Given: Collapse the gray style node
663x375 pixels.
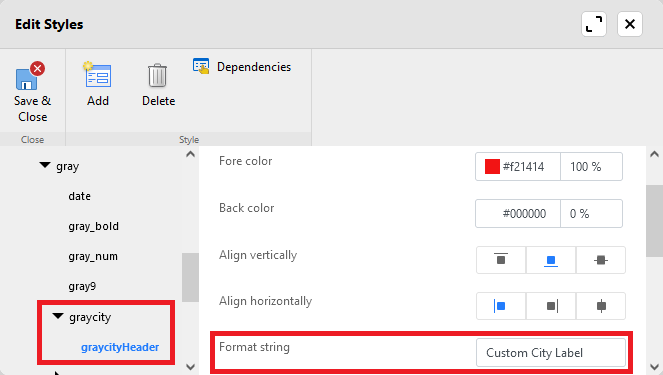Looking at the screenshot, I should [45, 165].
